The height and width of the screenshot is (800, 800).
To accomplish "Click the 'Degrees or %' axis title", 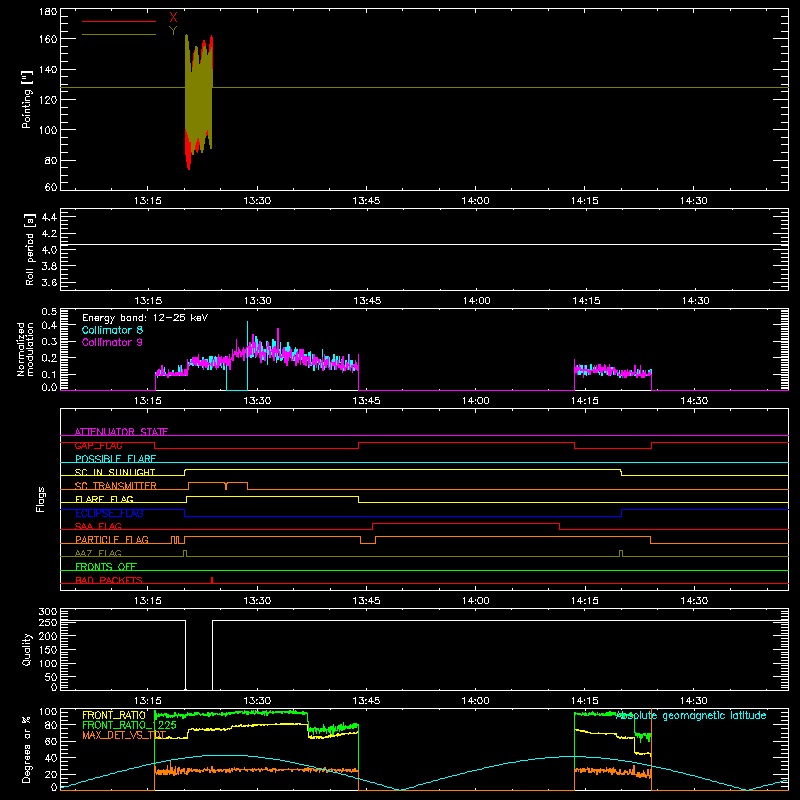I will click(x=27, y=749).
